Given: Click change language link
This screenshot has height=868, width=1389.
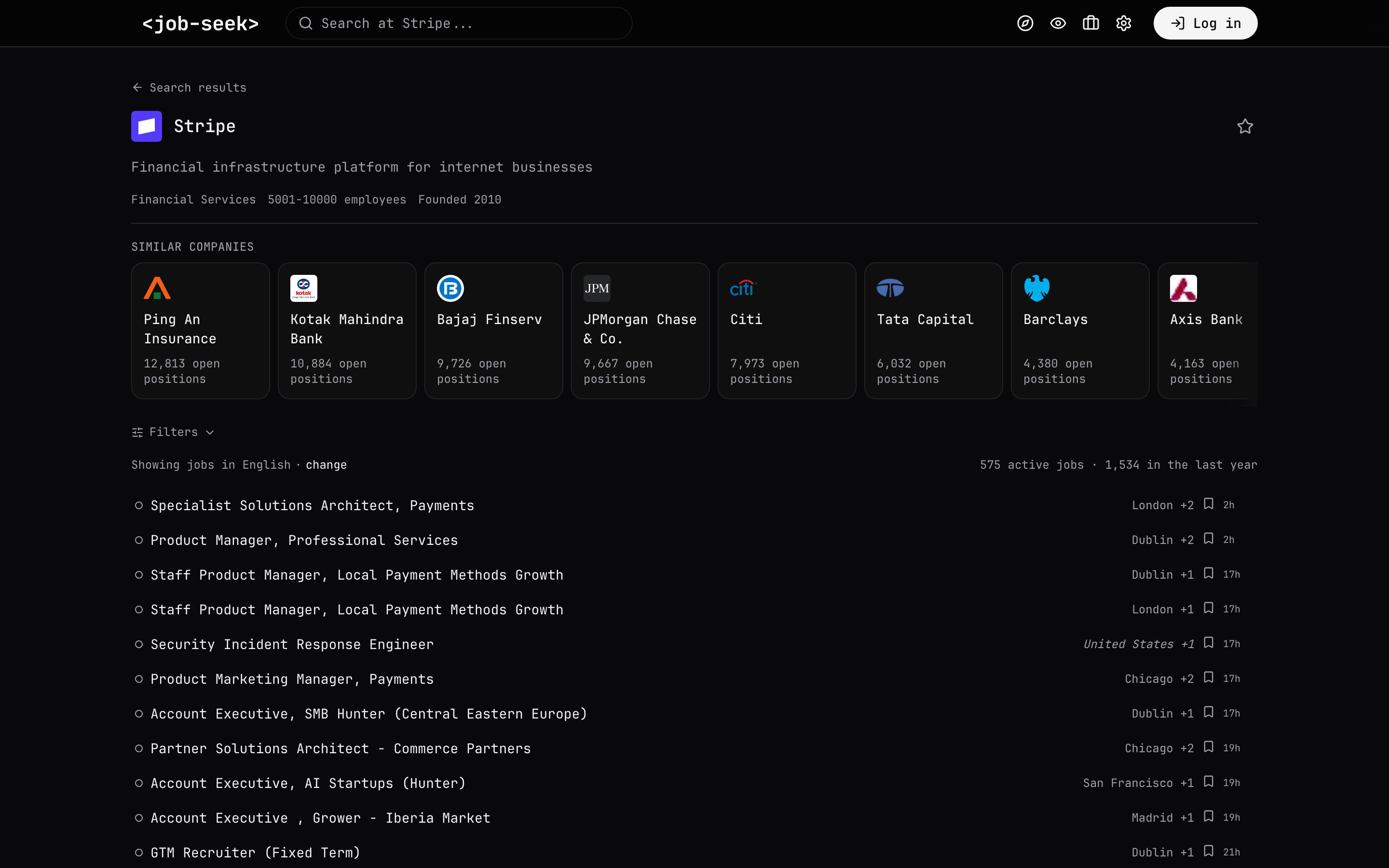Looking at the screenshot, I should coord(326,465).
